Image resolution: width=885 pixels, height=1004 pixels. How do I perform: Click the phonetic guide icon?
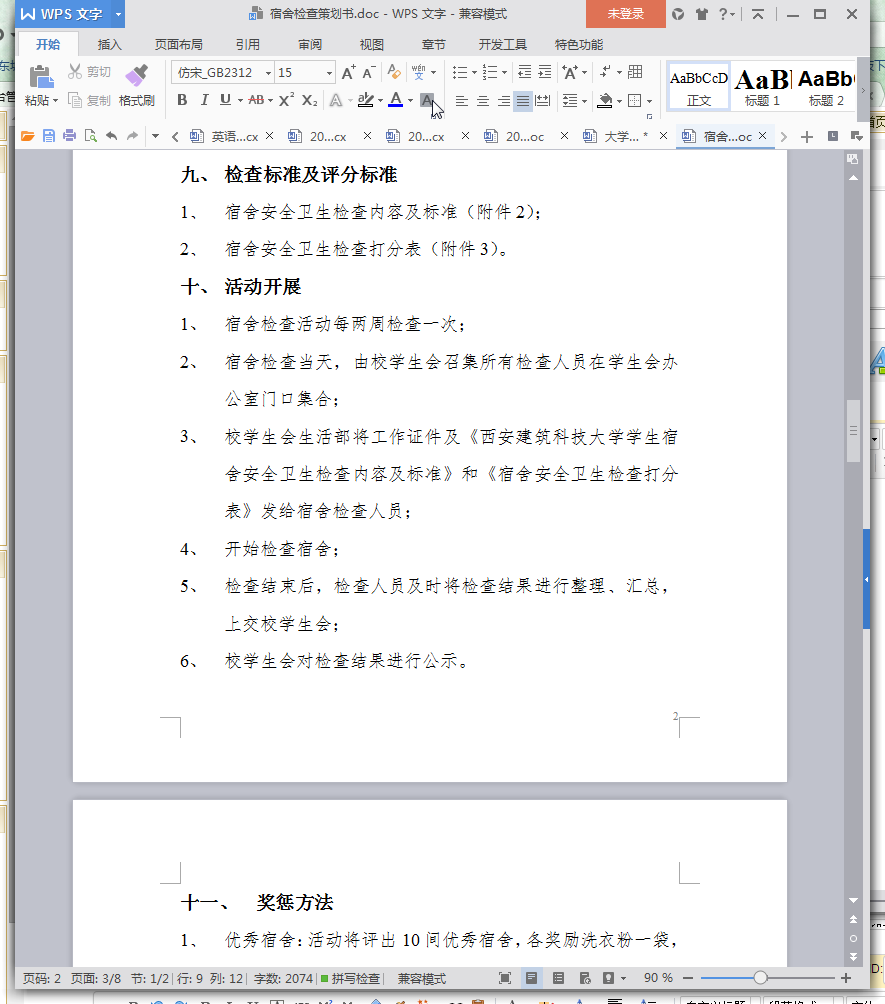(419, 72)
